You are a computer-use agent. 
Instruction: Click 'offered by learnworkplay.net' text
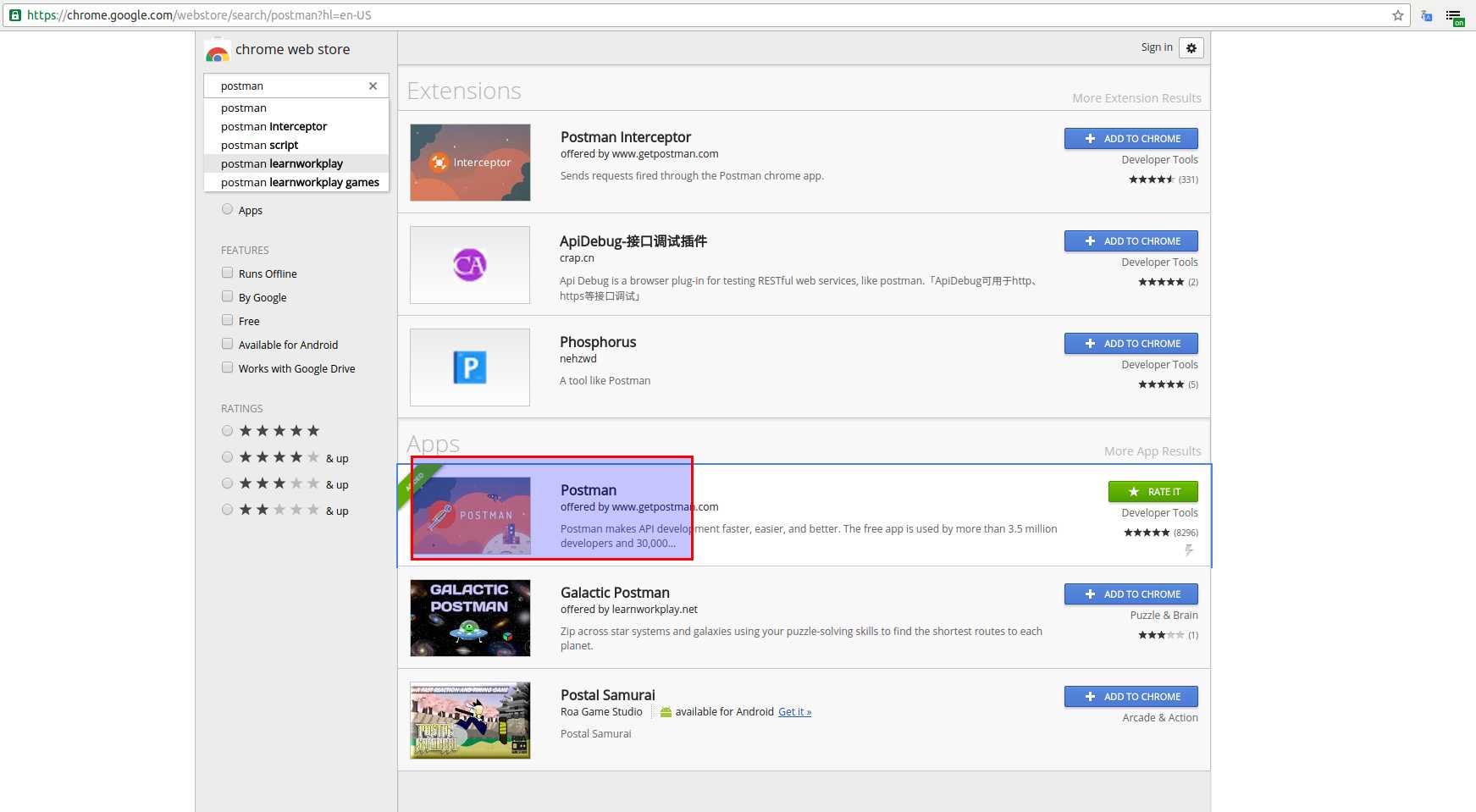click(629, 610)
